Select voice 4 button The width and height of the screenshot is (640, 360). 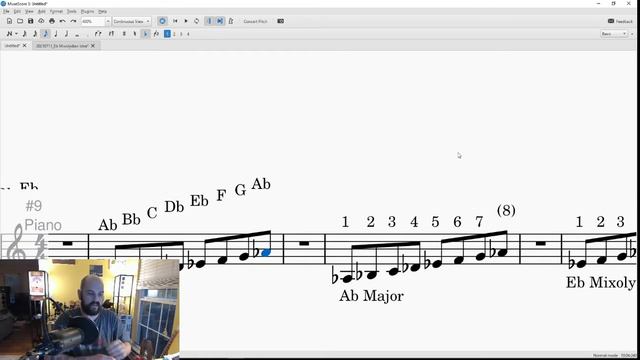pos(188,34)
